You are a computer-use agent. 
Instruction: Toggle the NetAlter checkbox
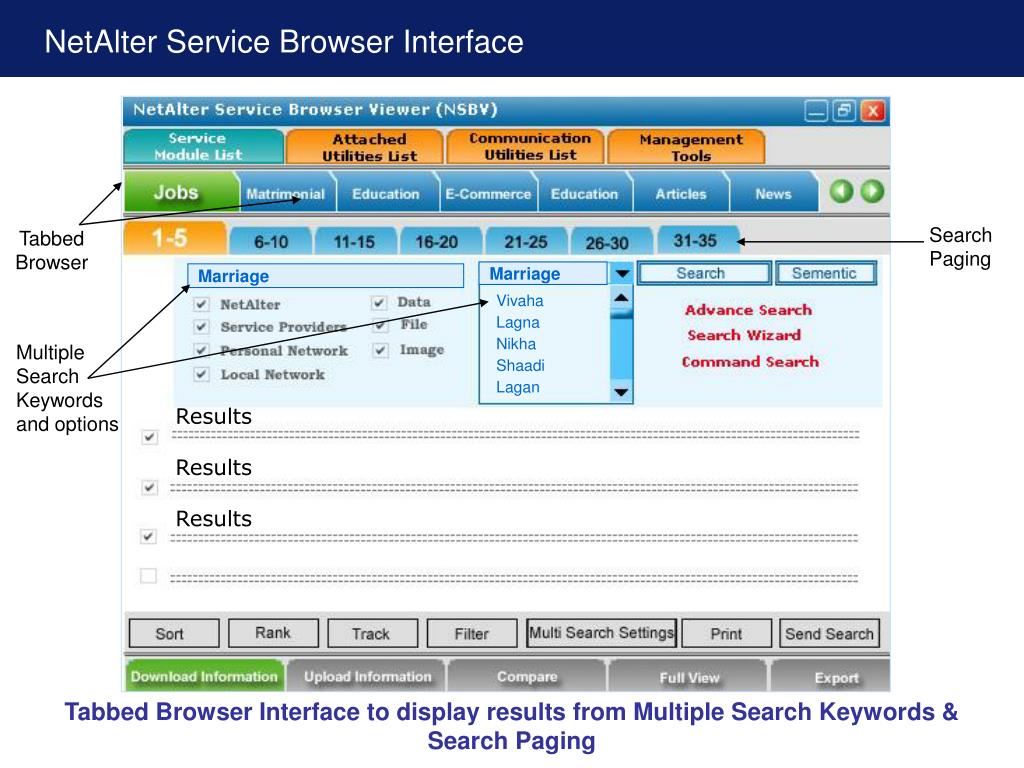201,304
